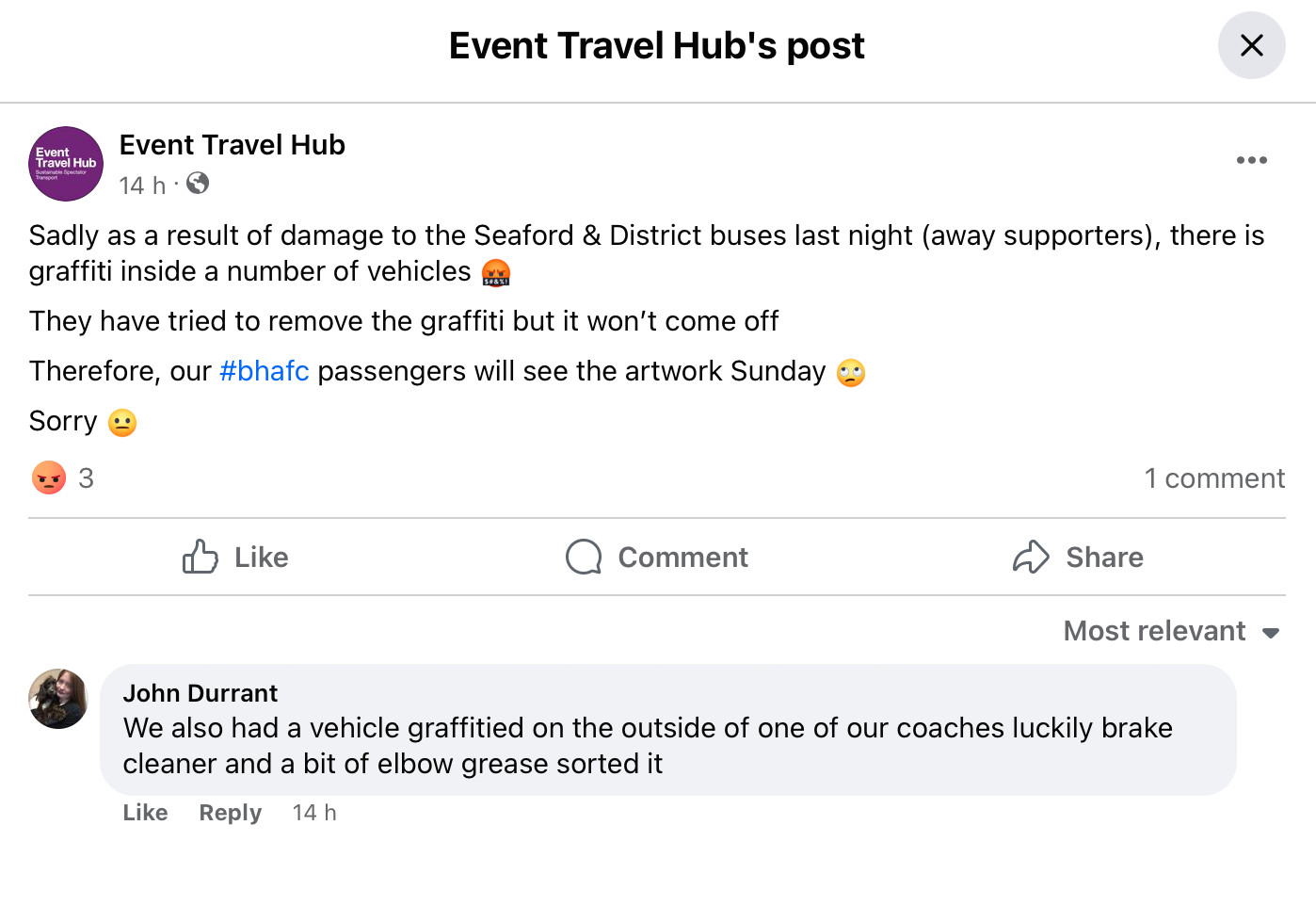Click the Share arrow icon
Screen dimensions: 1316x906
click(x=1031, y=557)
